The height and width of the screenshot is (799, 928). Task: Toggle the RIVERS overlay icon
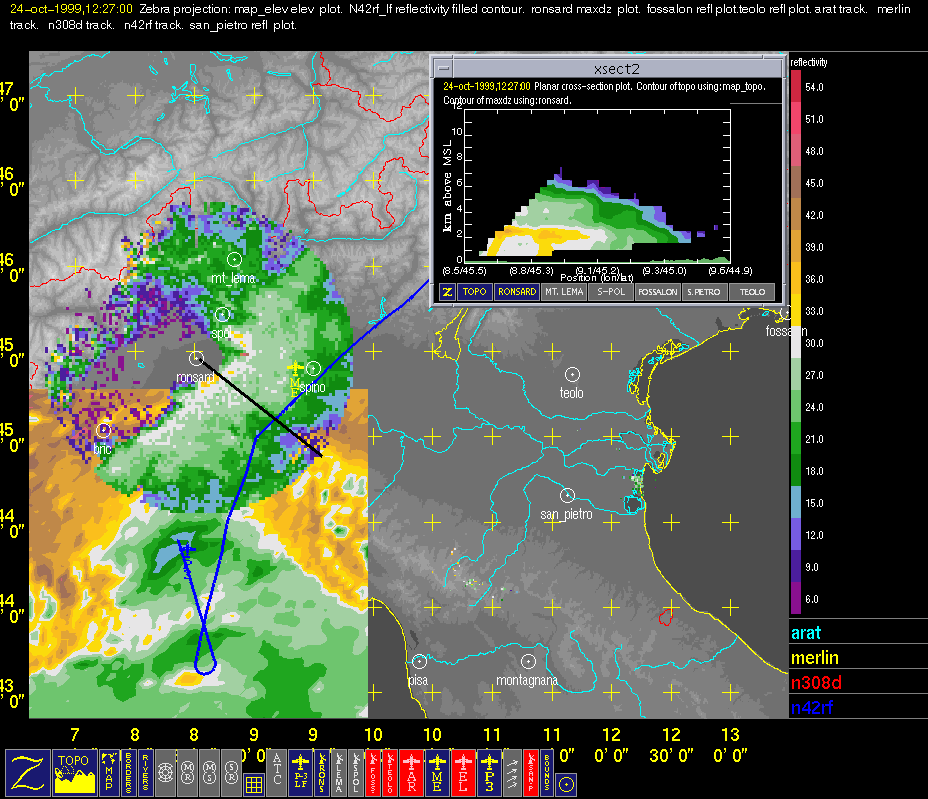[146, 772]
